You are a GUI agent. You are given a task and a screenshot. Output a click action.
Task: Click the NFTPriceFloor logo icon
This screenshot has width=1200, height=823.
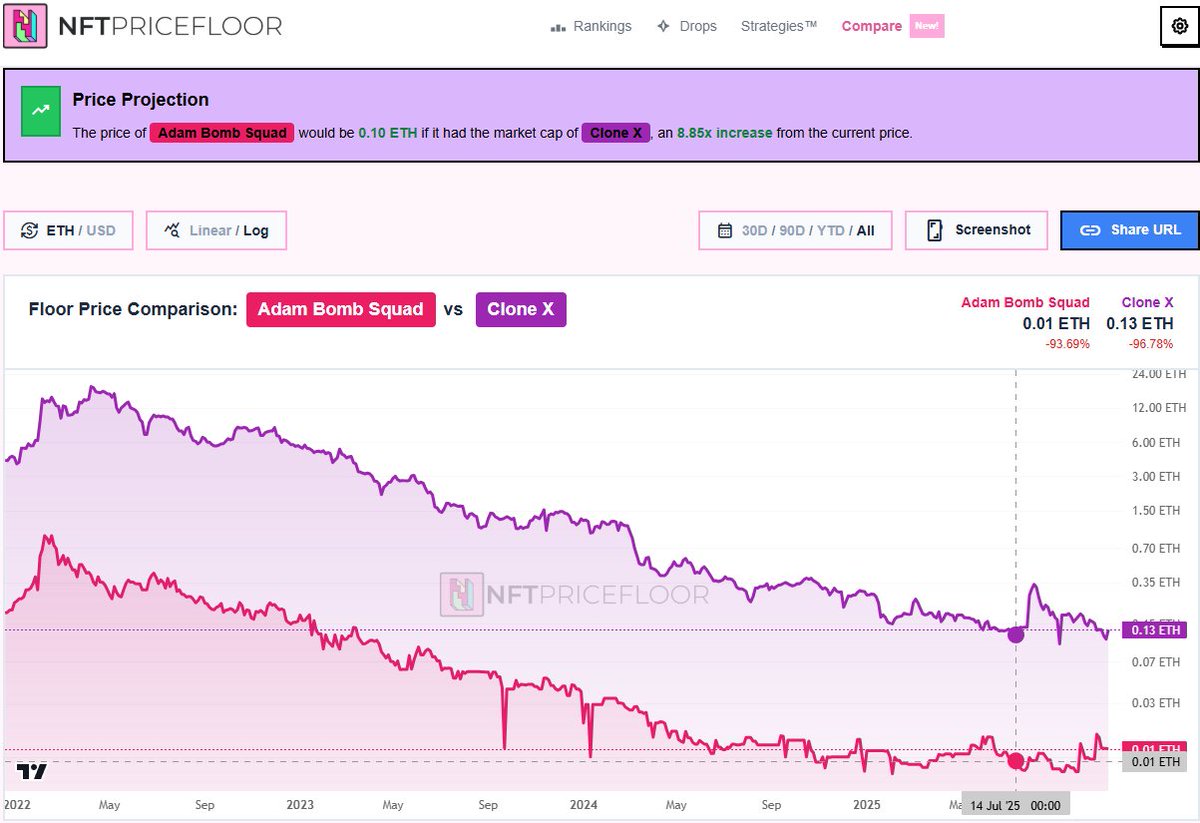click(x=25, y=26)
